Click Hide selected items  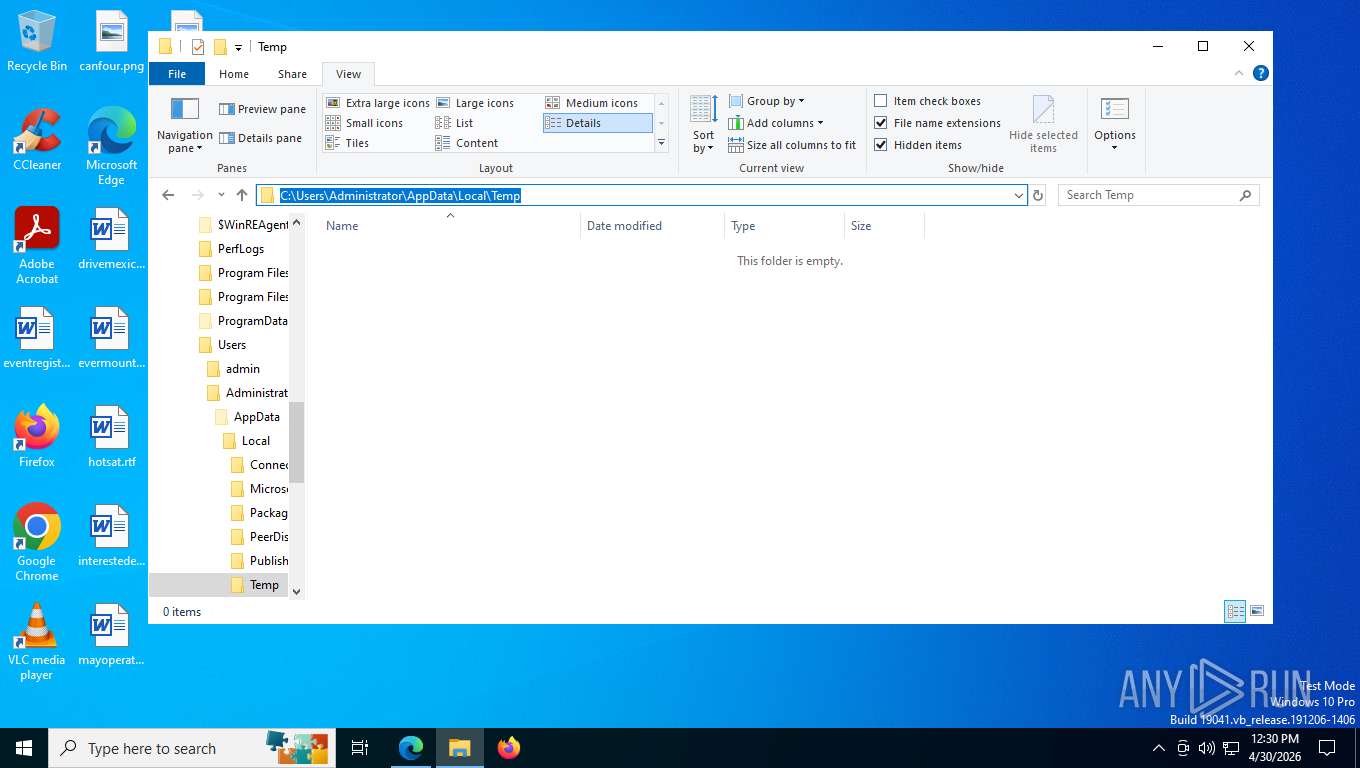point(1043,125)
